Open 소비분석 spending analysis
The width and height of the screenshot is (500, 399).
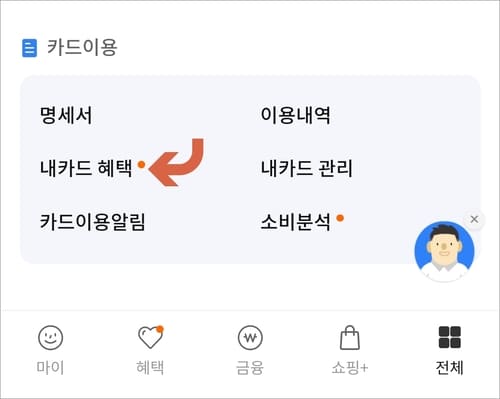(x=295, y=221)
